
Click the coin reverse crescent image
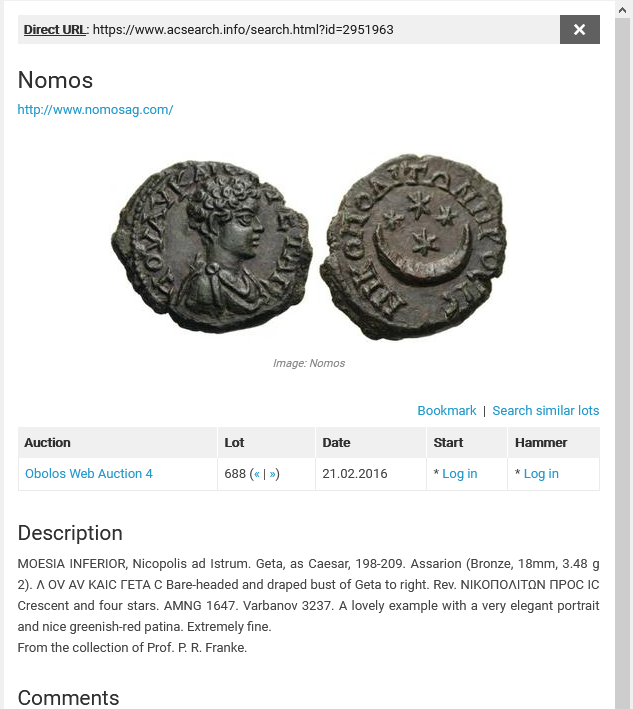[413, 246]
